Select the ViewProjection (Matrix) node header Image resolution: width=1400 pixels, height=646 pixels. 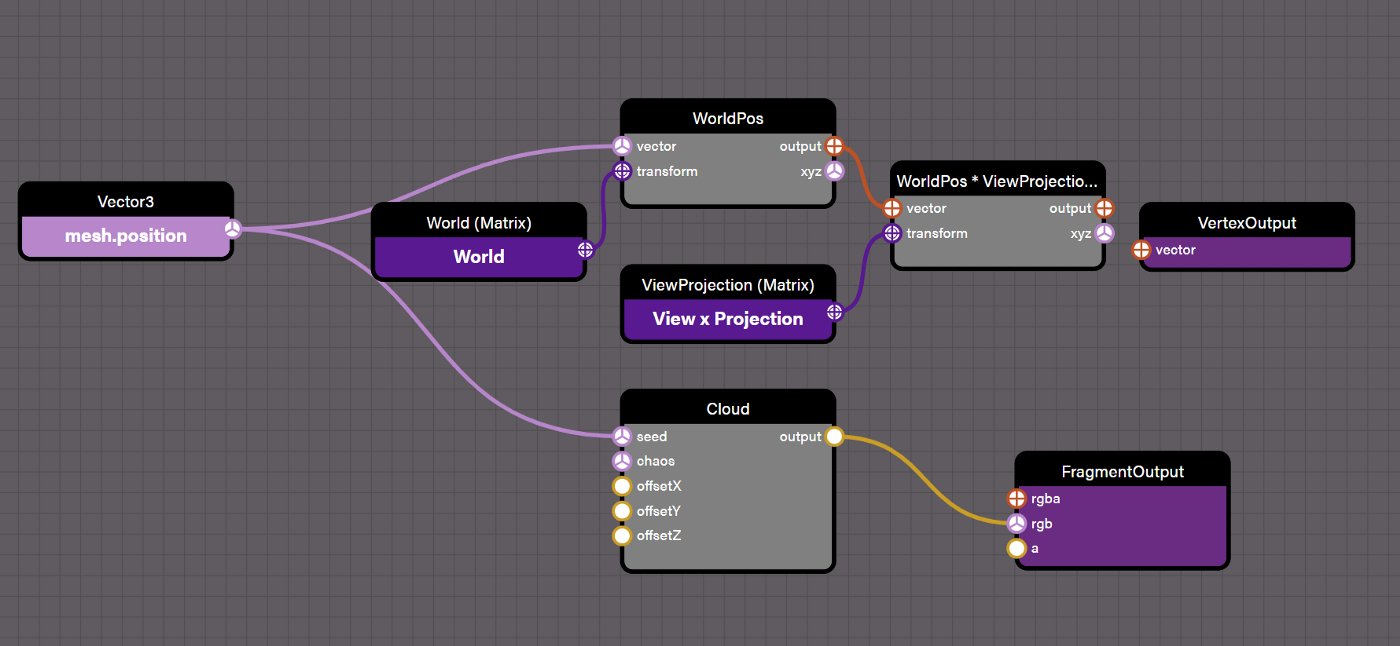[727, 284]
